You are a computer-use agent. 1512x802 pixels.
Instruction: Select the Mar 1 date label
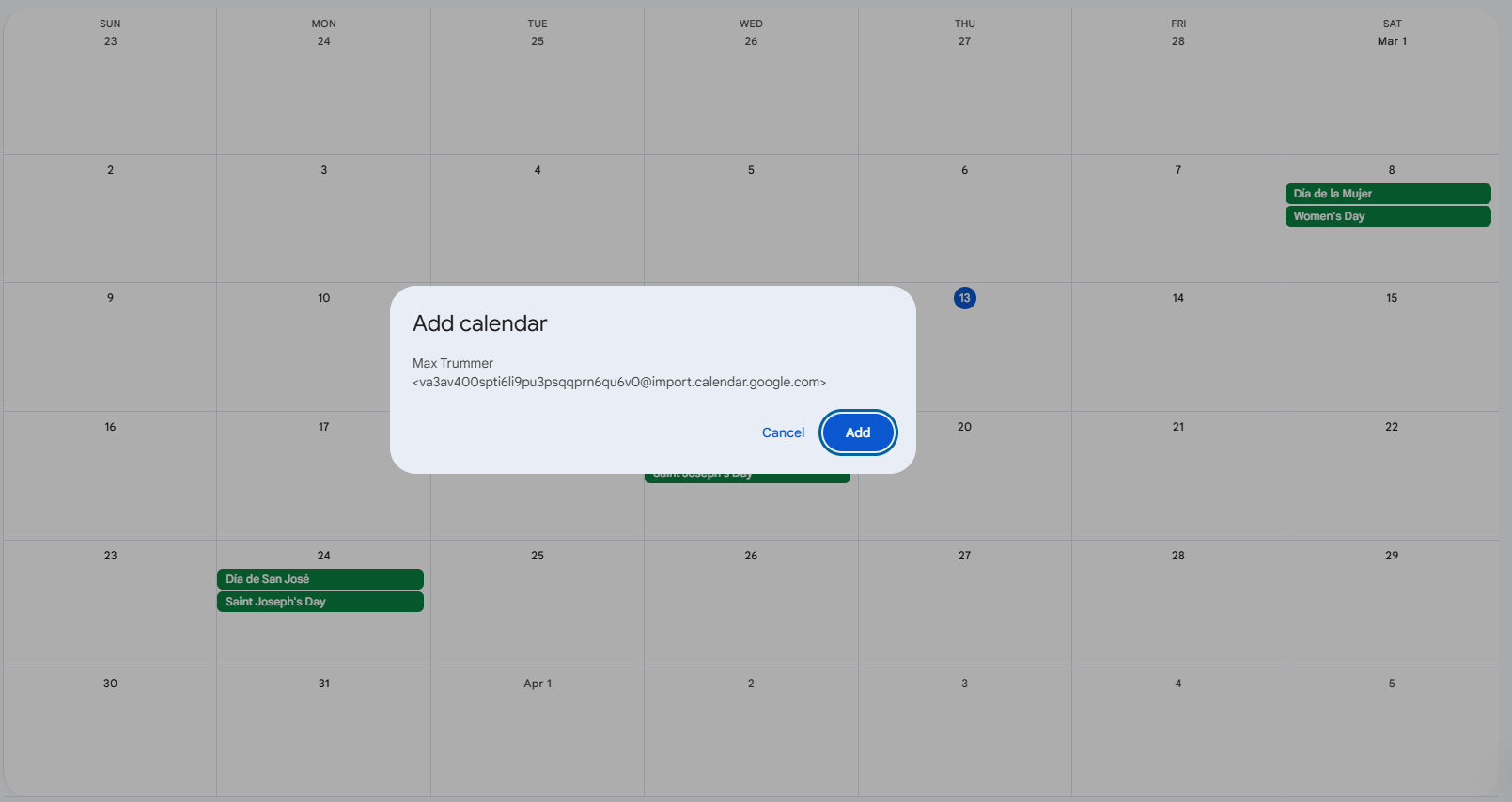pos(1392,41)
